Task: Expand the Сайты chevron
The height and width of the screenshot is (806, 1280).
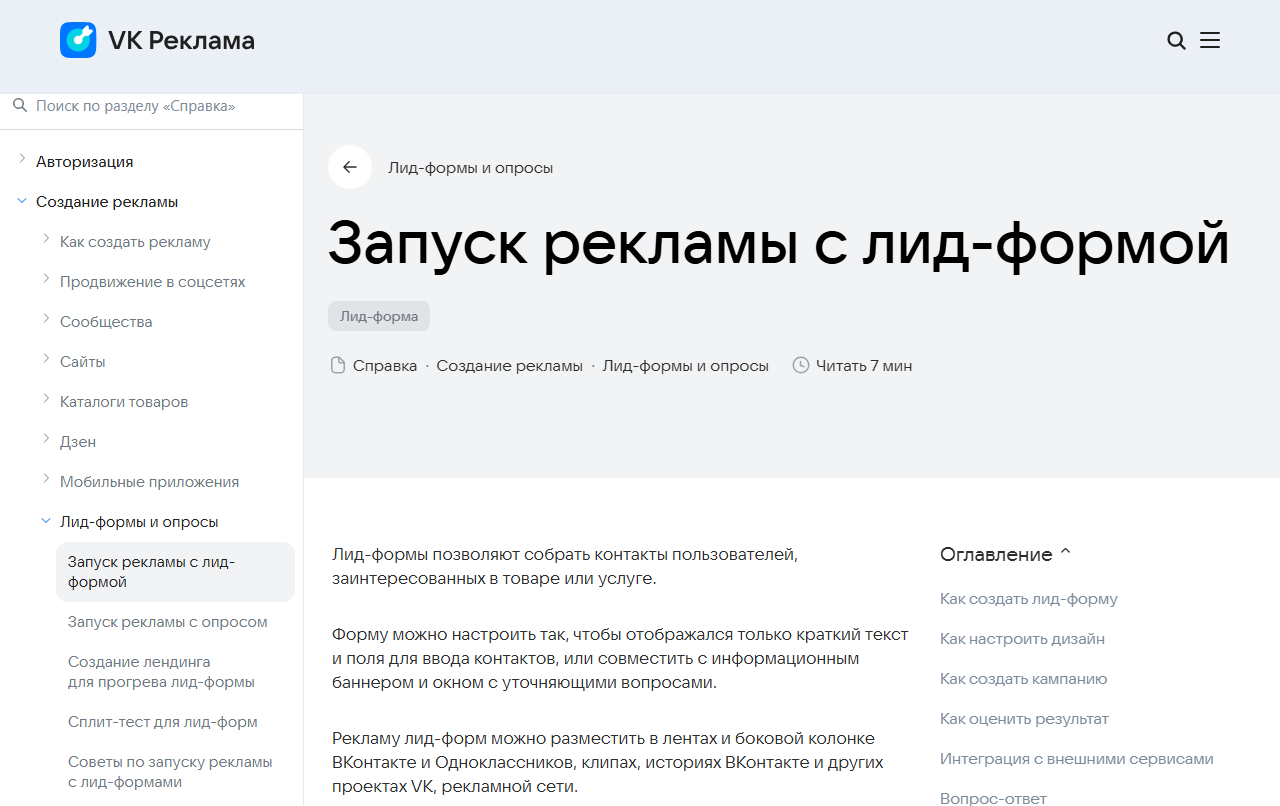Action: (x=46, y=359)
